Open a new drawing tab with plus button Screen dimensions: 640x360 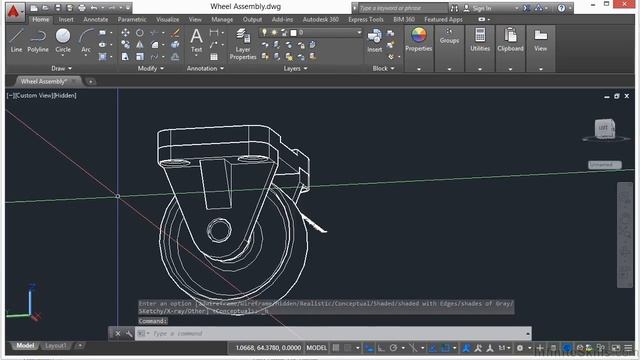click(90, 82)
